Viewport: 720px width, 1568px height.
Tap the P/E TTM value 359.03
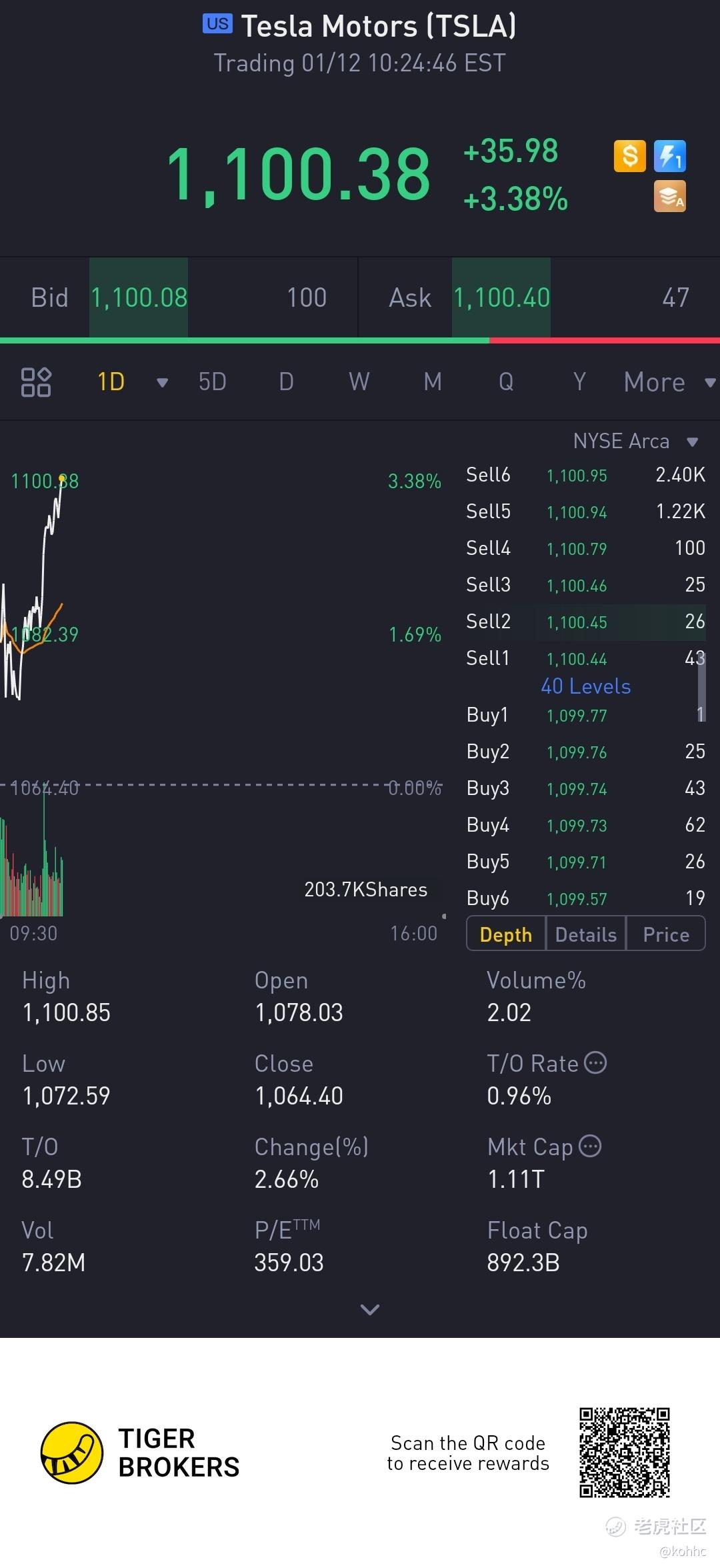pyautogui.click(x=289, y=1263)
